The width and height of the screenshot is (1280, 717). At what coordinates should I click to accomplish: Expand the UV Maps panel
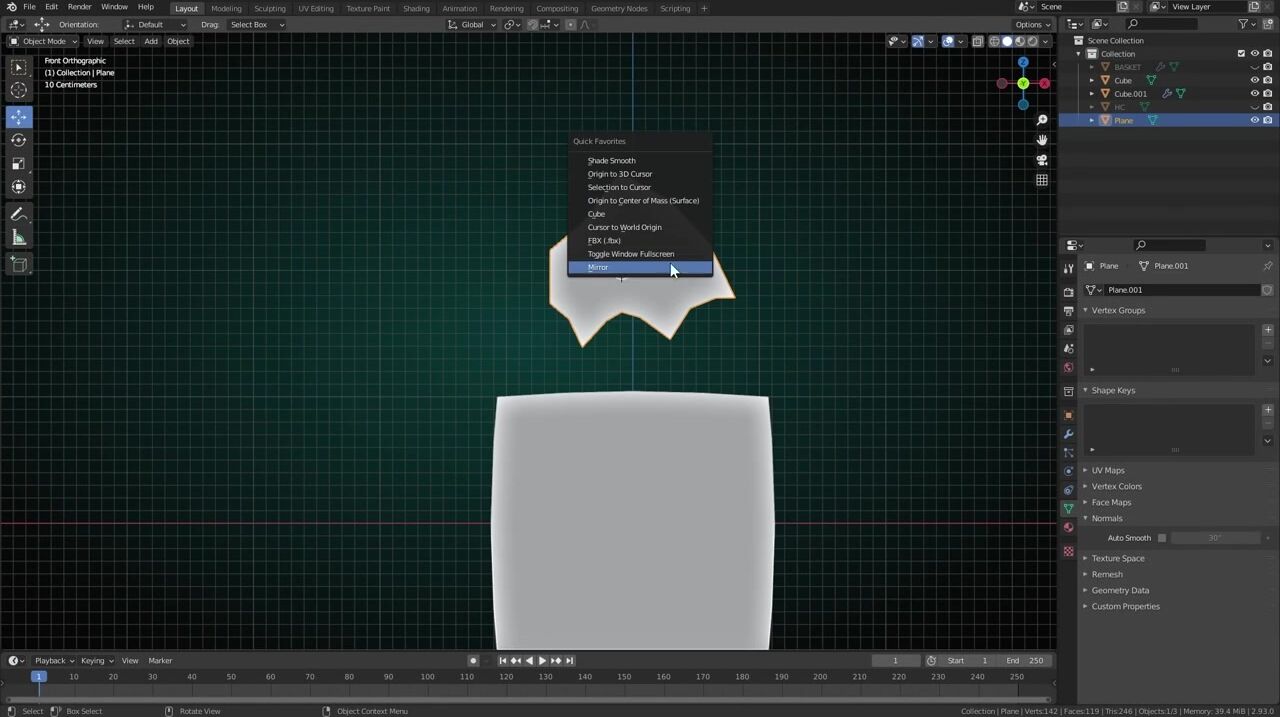point(1107,470)
